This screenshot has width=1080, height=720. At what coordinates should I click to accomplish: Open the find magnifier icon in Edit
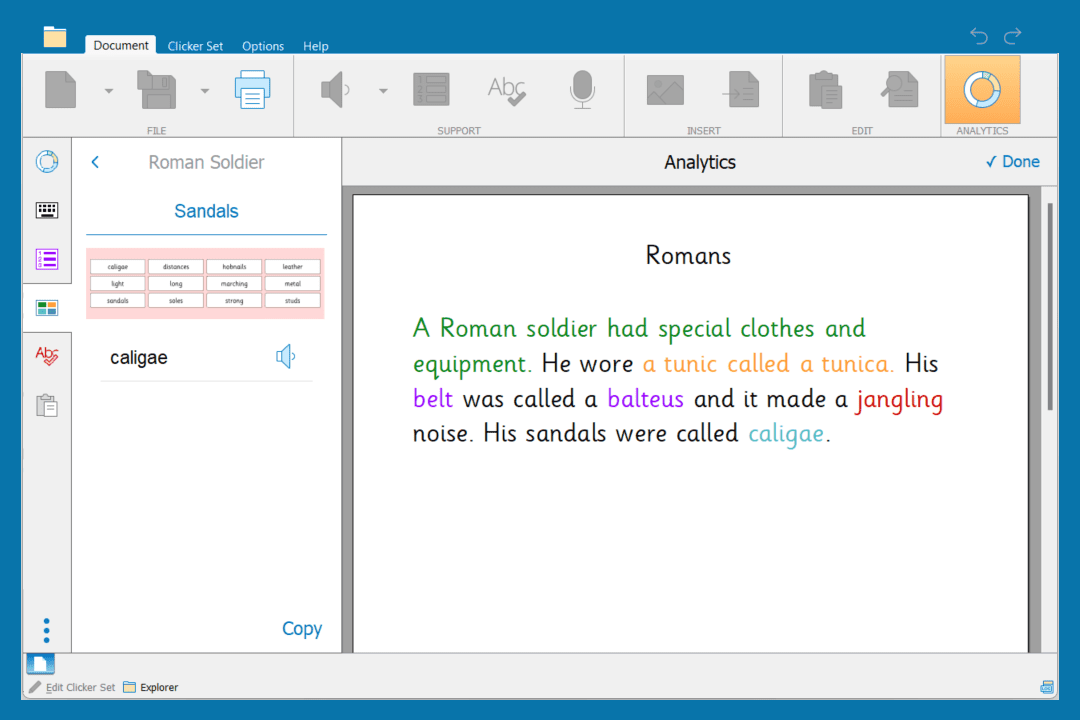pyautogui.click(x=900, y=90)
